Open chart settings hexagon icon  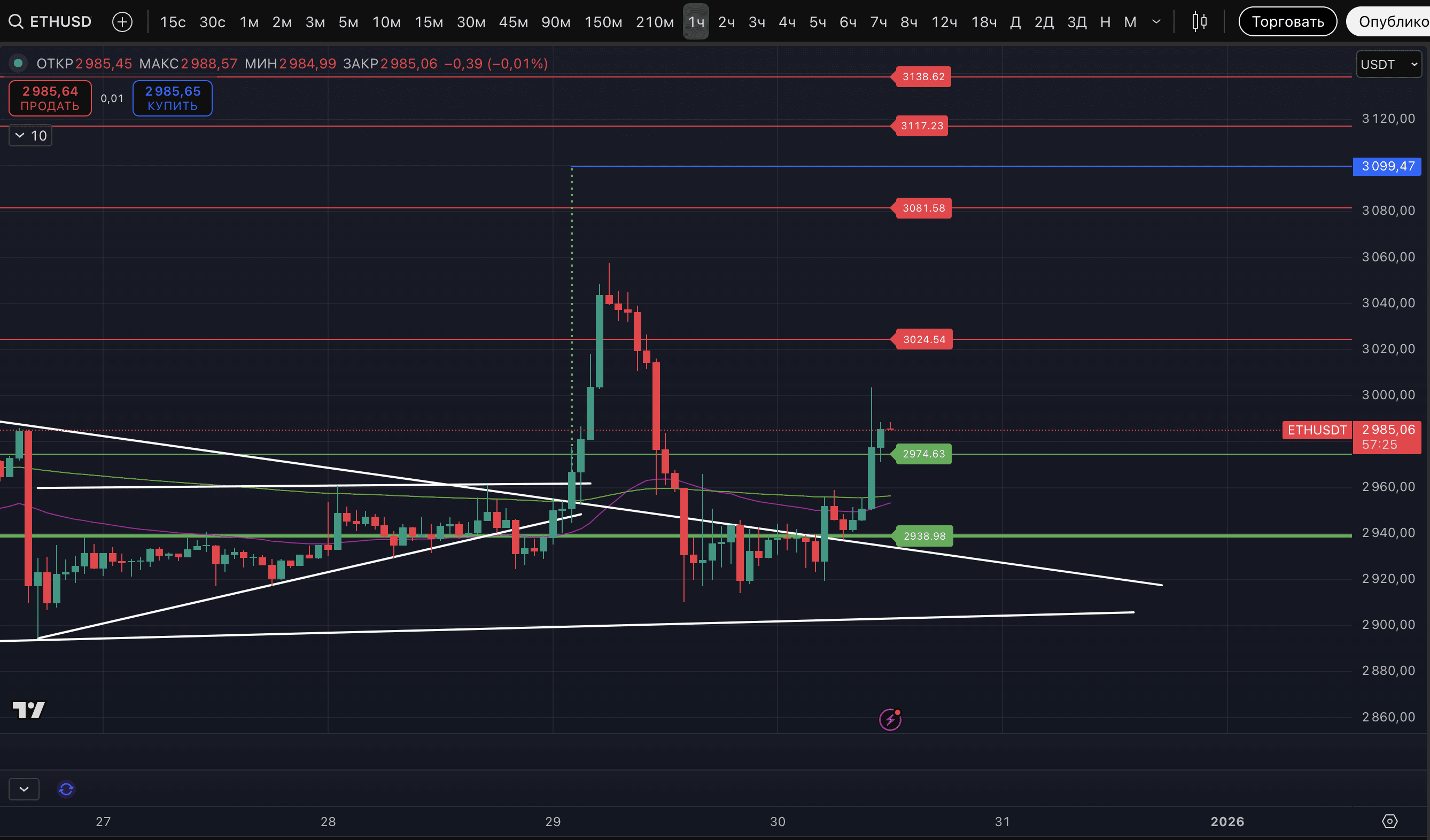click(1389, 821)
